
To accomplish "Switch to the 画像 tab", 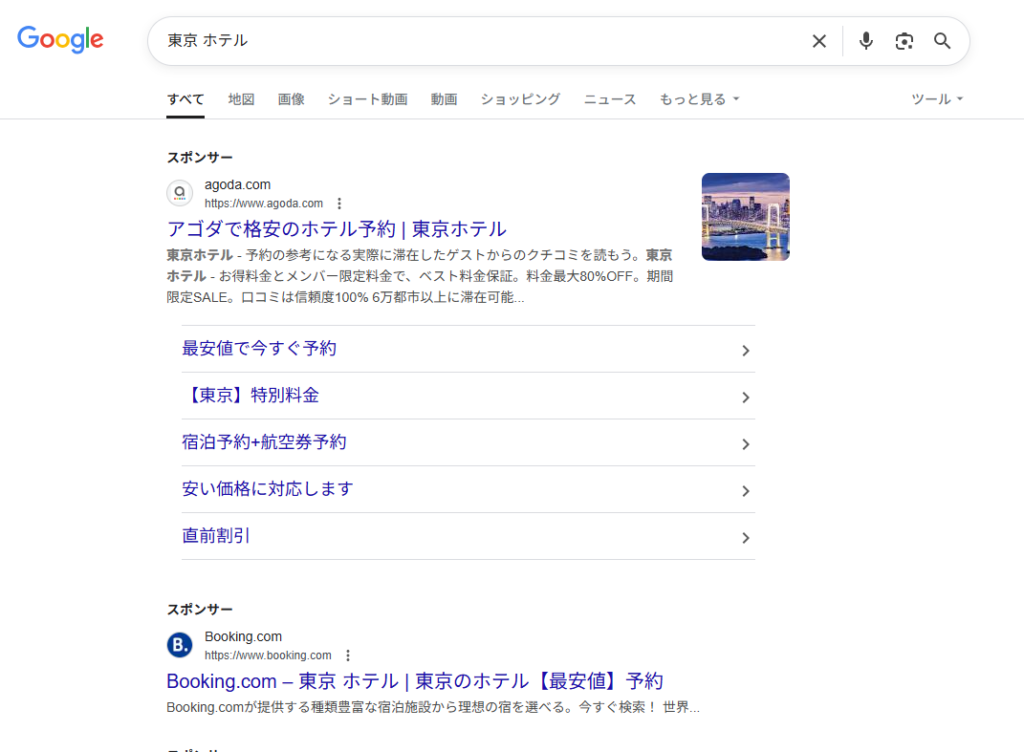I will point(291,99).
